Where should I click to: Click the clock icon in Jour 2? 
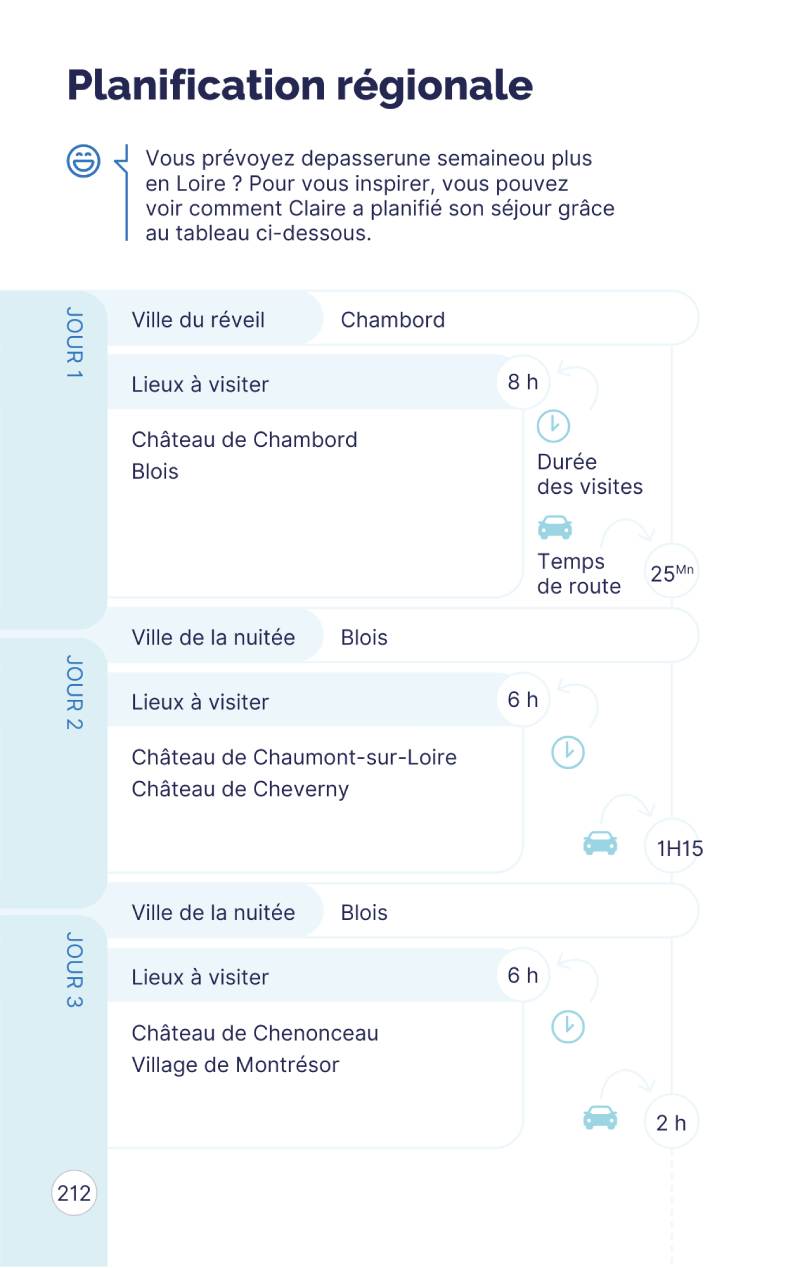(568, 752)
